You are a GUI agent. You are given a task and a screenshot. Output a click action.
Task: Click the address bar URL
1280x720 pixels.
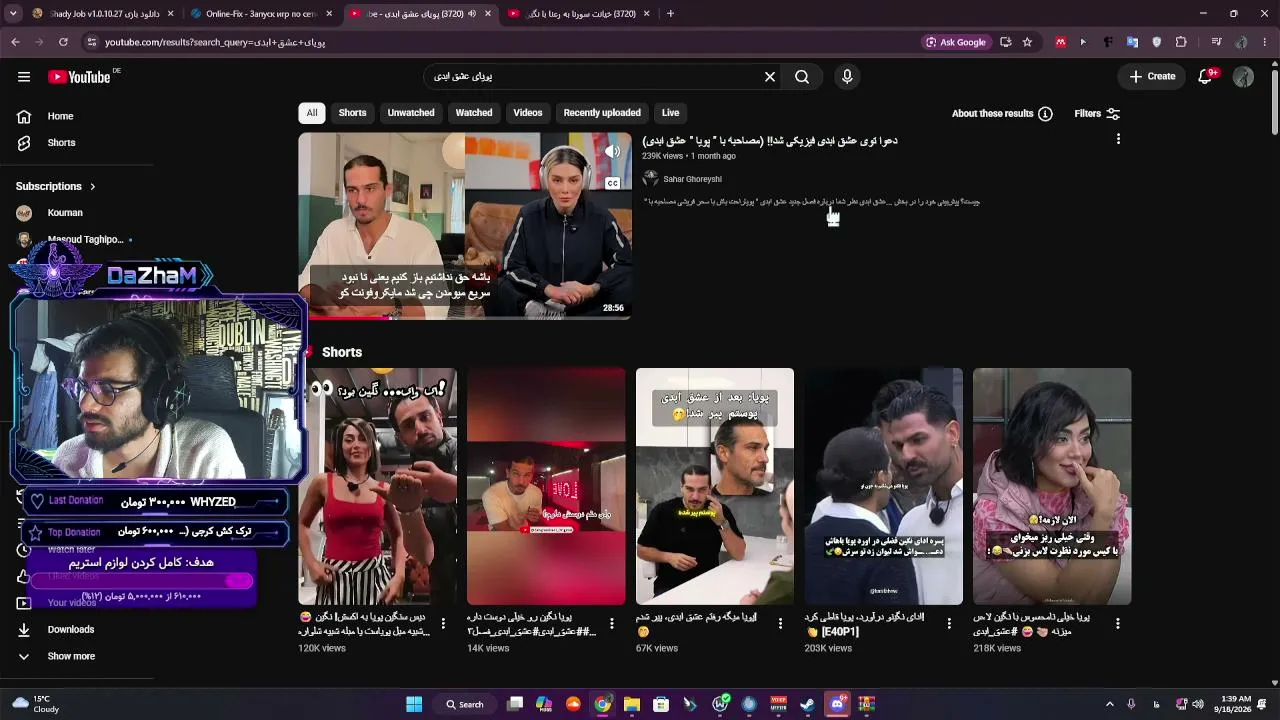coord(215,42)
